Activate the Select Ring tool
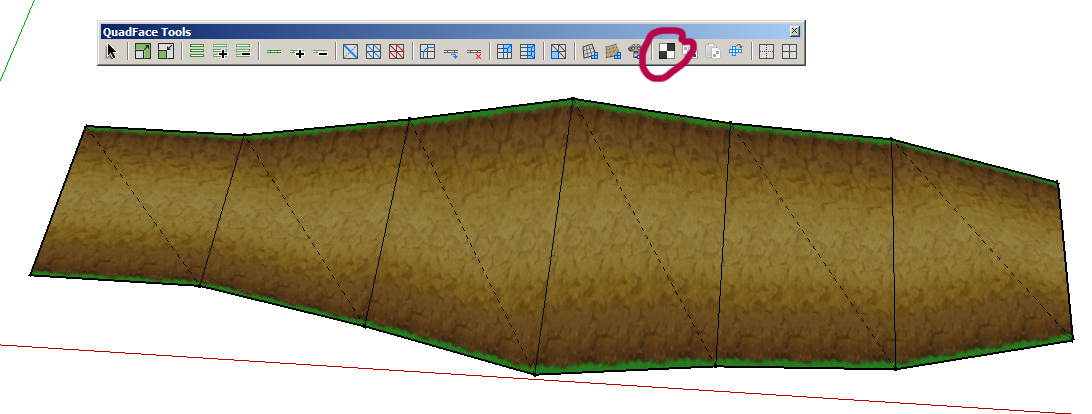 pos(197,52)
